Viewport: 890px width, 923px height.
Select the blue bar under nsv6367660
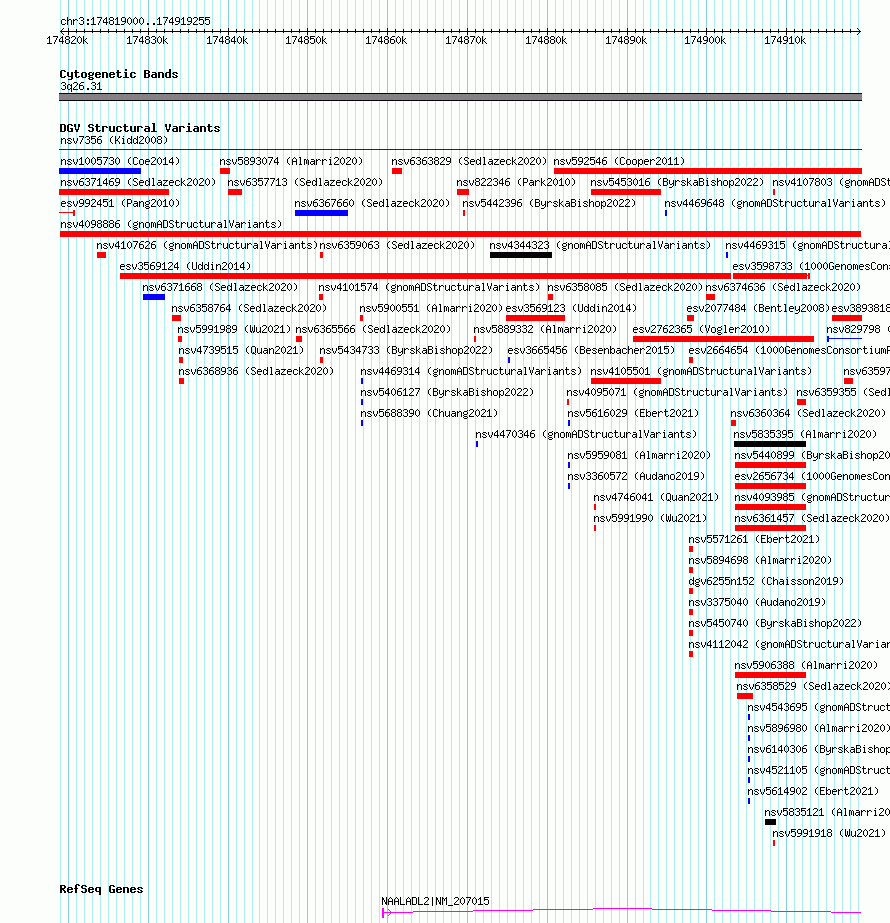(321, 213)
